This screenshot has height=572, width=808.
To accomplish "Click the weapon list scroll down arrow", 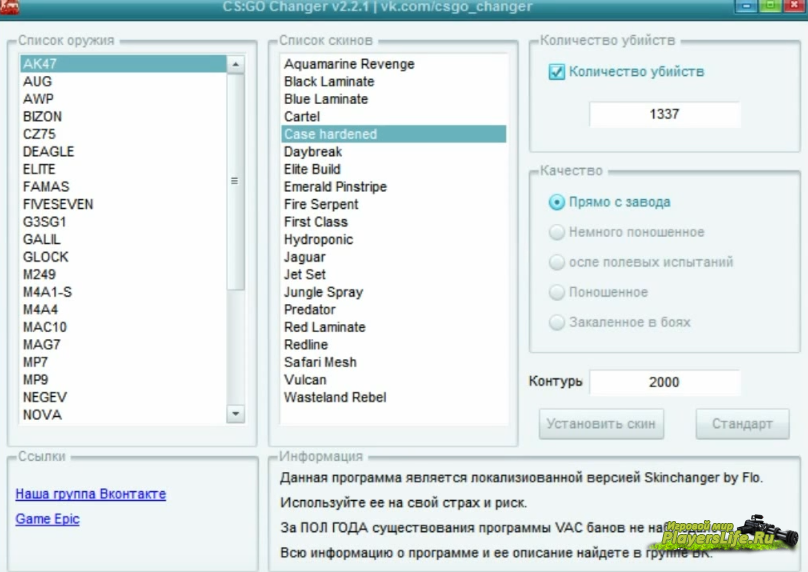I will 235,414.
